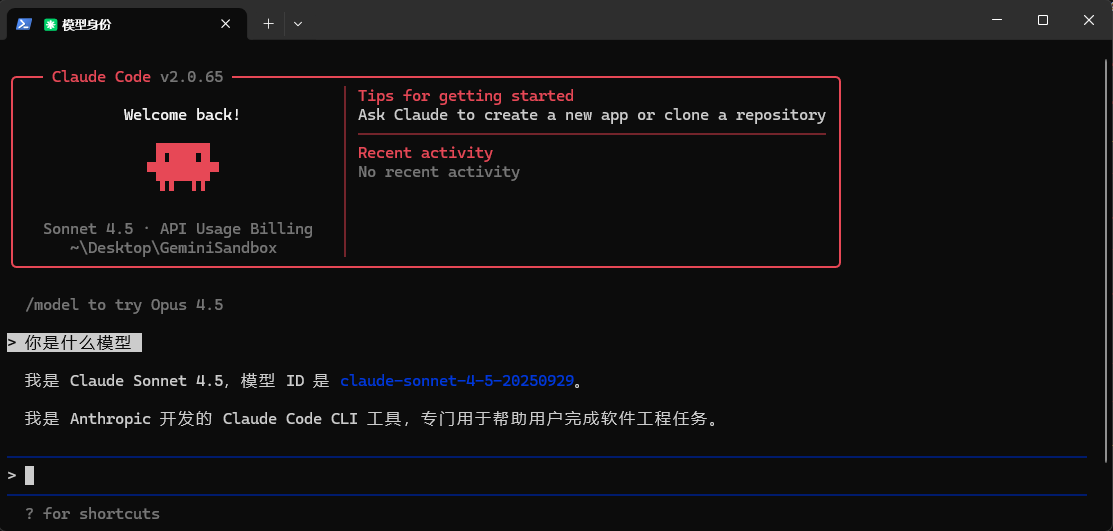This screenshot has width=1113, height=531.
Task: Open a new terminal tab with plus button
Action: click(268, 24)
